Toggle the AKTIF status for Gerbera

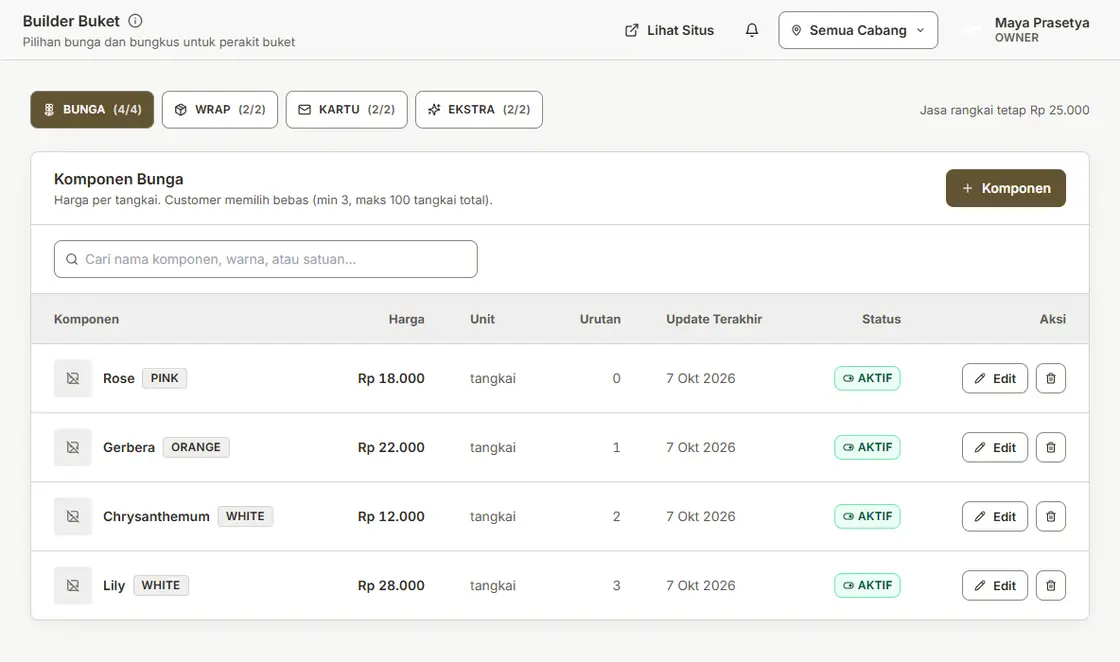pos(867,448)
